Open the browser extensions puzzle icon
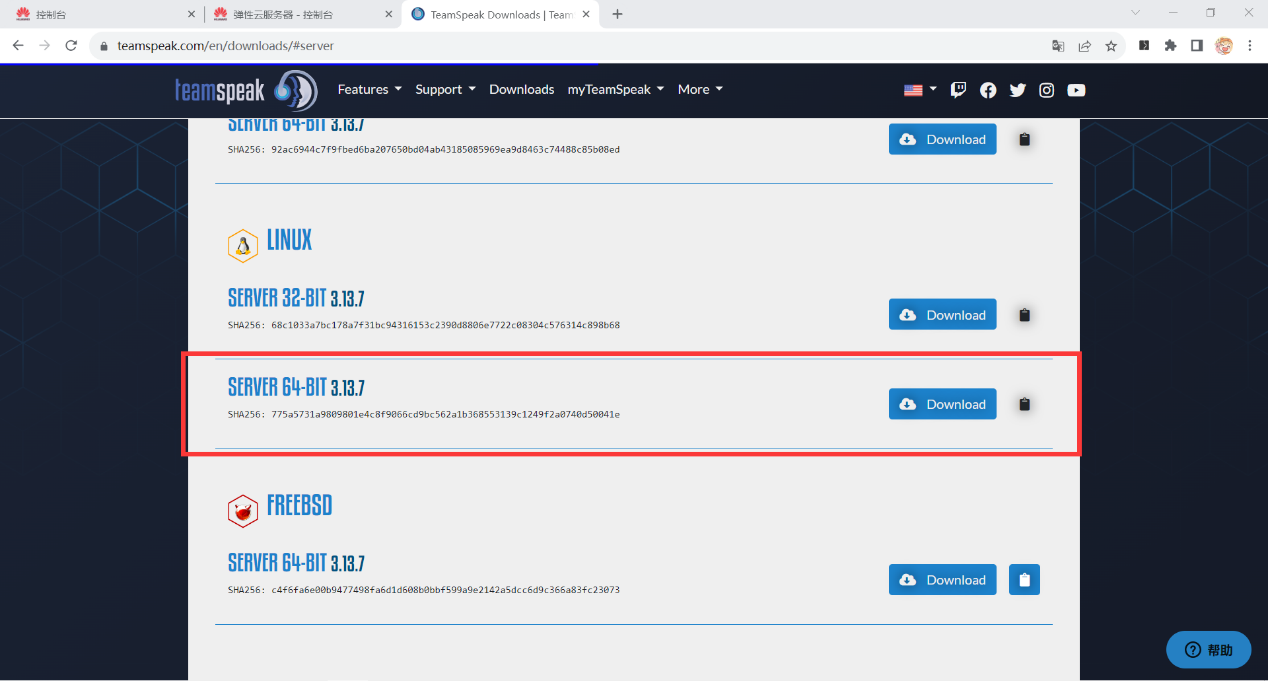1268x681 pixels. pos(1171,46)
